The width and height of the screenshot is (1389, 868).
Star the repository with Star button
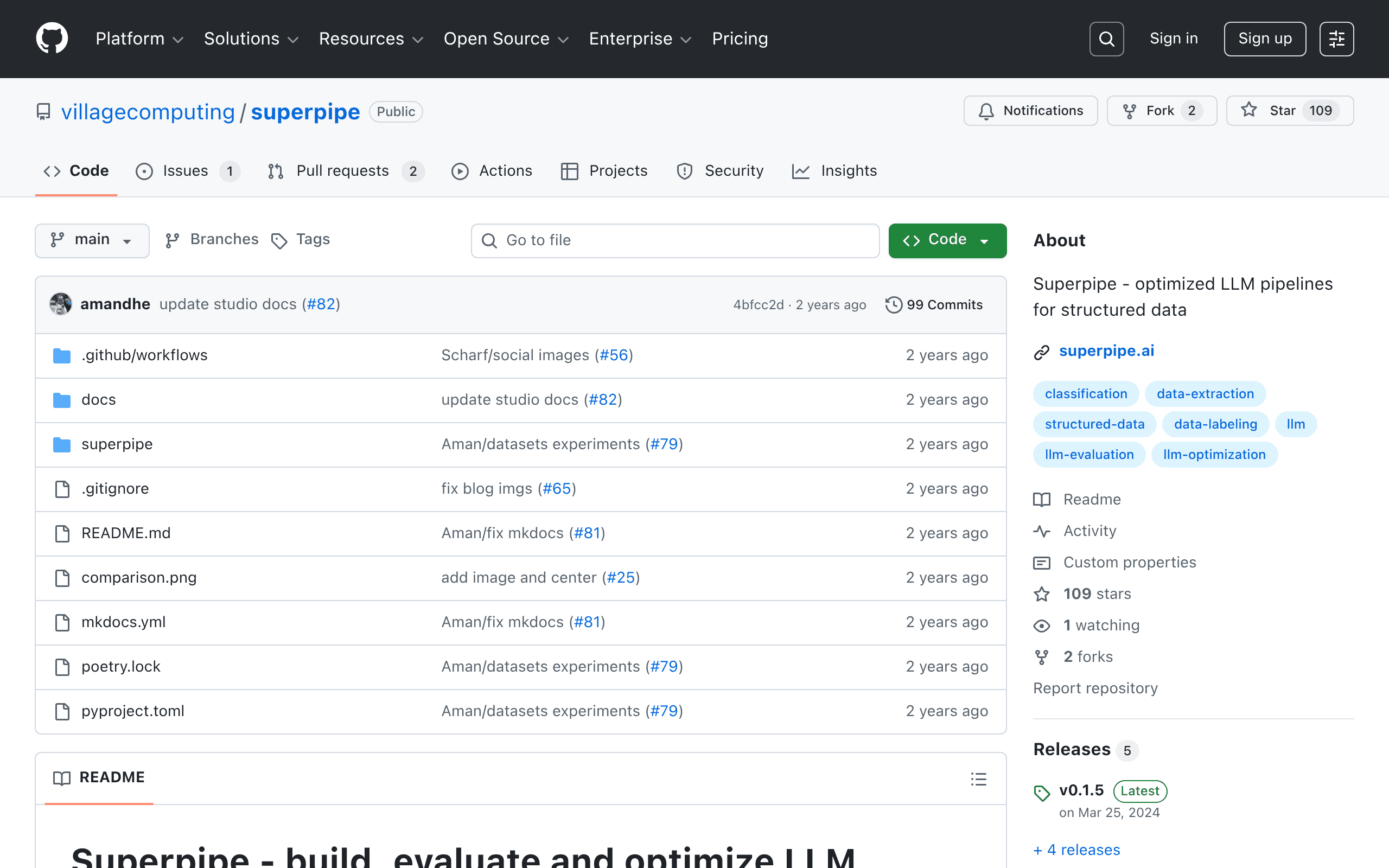click(1290, 111)
